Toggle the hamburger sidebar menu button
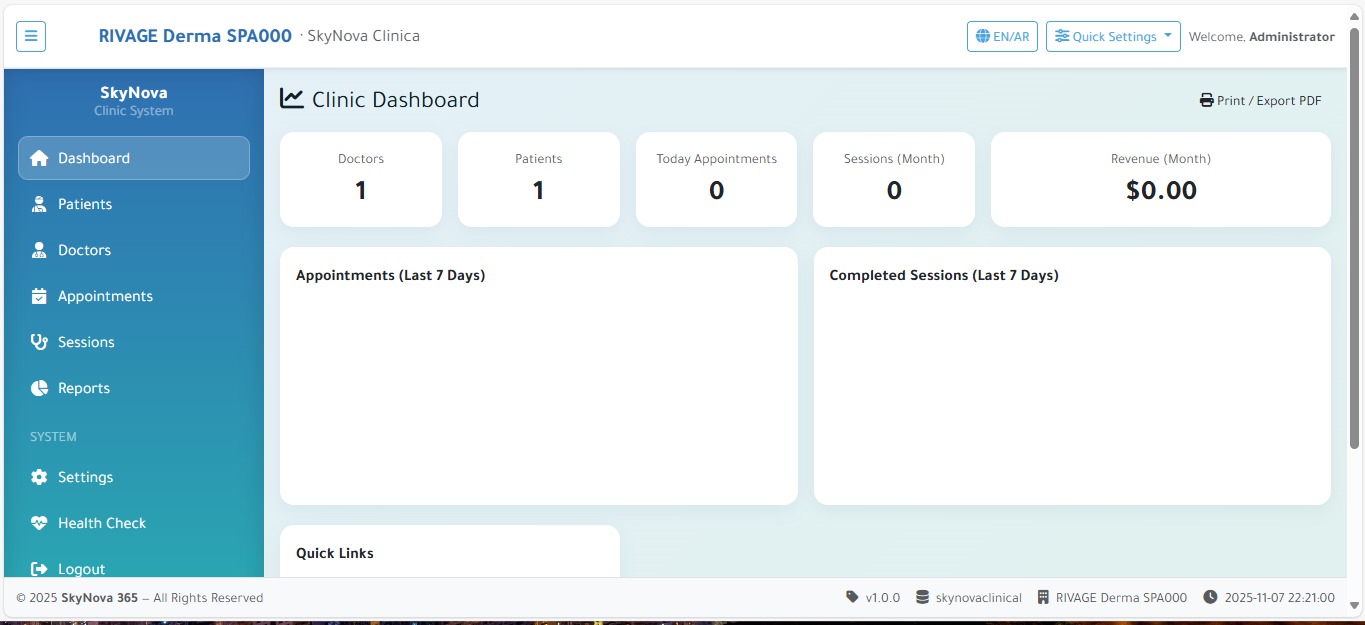Image resolution: width=1365 pixels, height=625 pixels. (x=31, y=37)
